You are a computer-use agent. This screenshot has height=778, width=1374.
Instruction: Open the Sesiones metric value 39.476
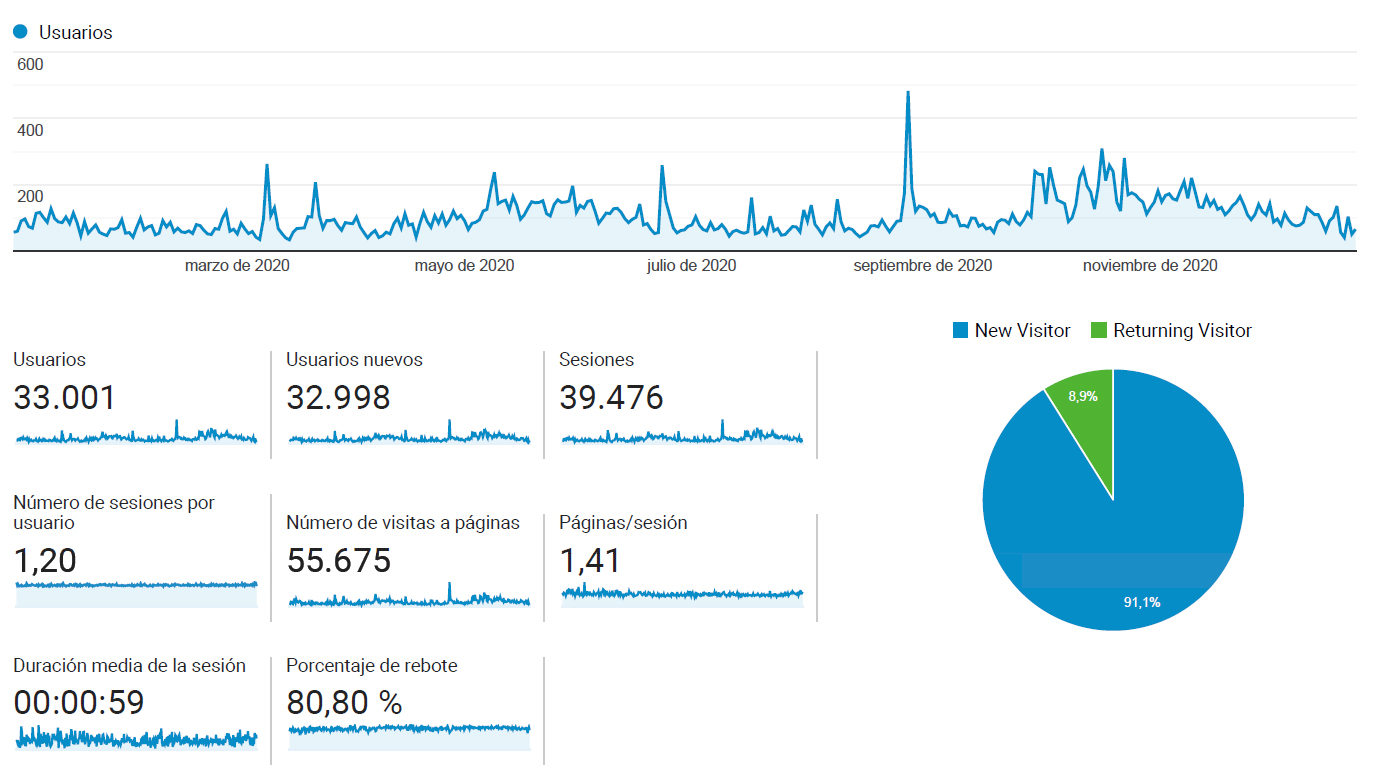point(611,398)
